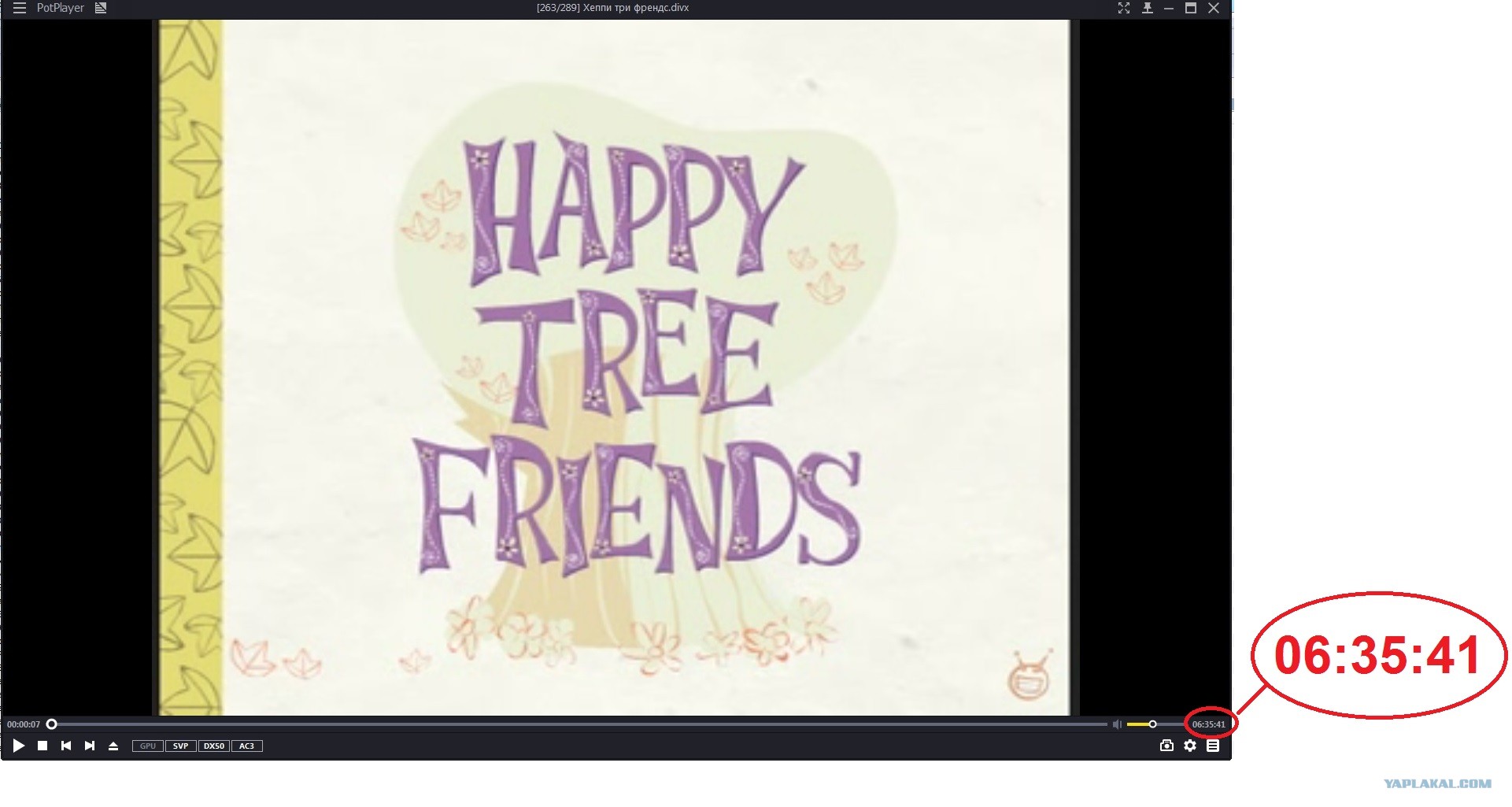Skip to the next file in playlist
This screenshot has width=1512, height=807.
click(90, 746)
